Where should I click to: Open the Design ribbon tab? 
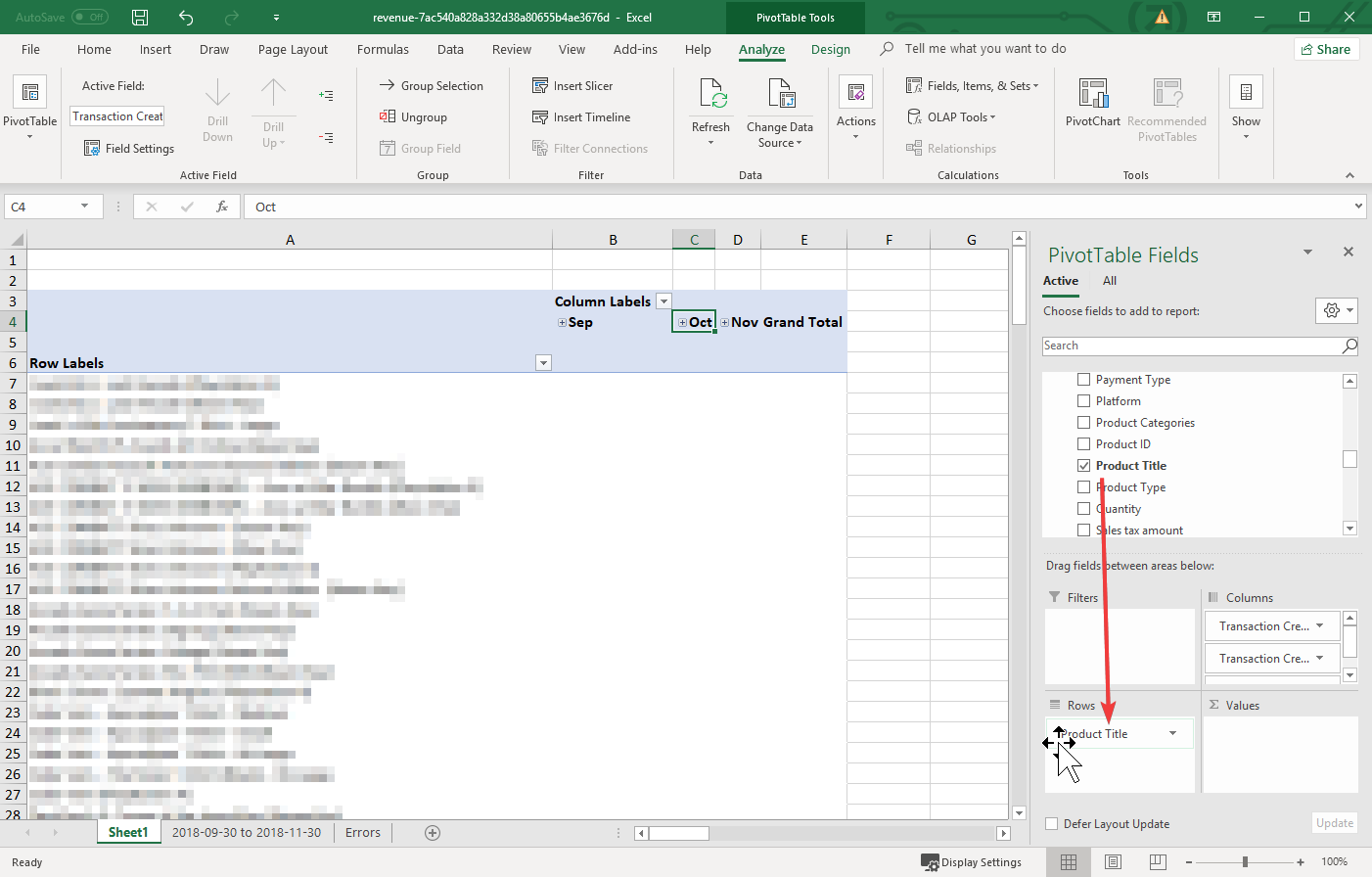pyautogui.click(x=830, y=50)
